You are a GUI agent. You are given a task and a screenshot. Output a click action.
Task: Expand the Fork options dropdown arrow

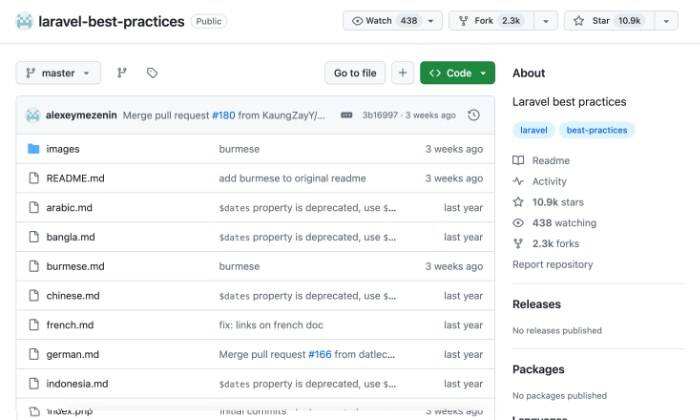pyautogui.click(x=545, y=21)
